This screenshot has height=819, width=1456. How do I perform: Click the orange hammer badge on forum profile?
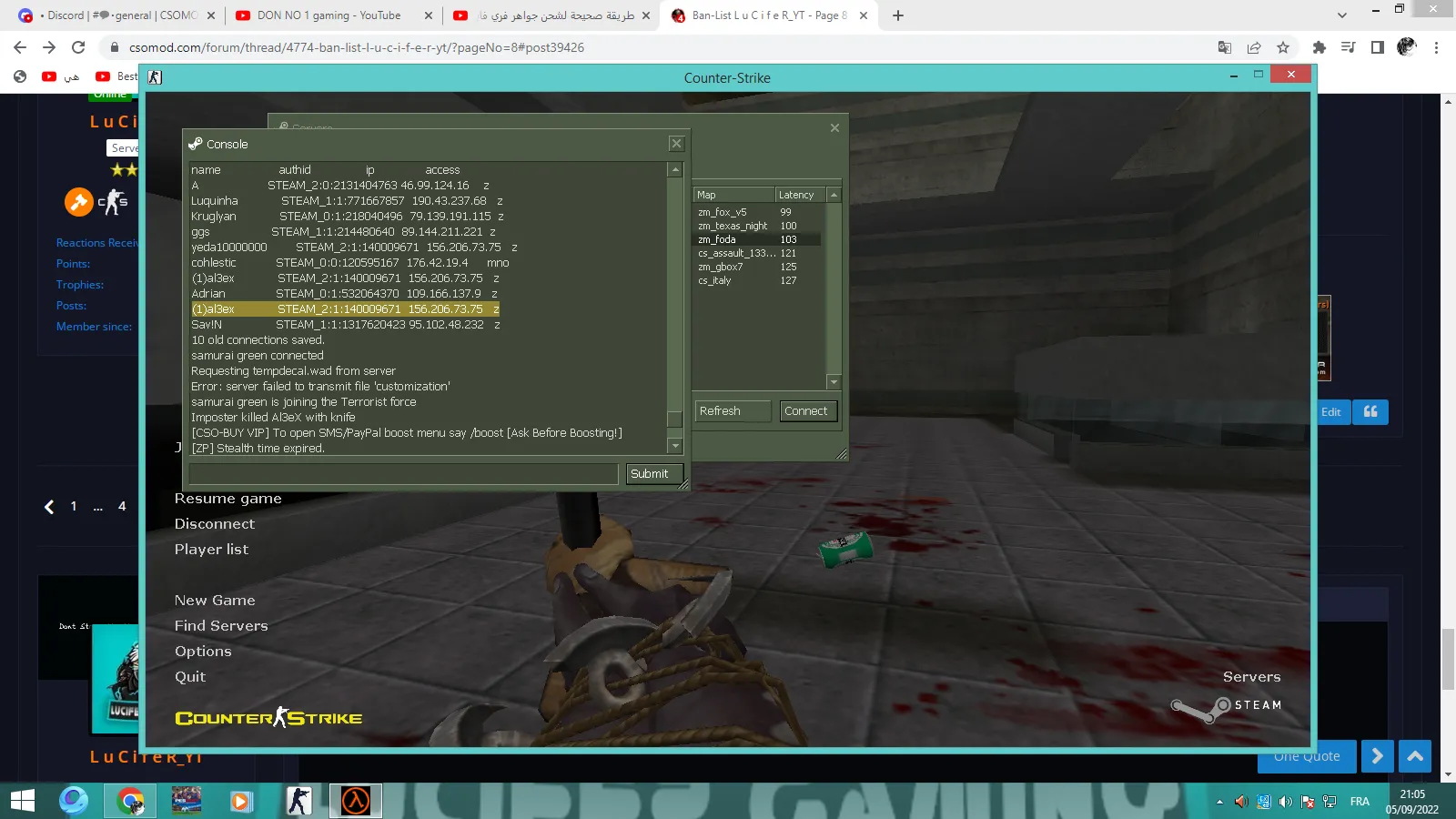(x=78, y=201)
